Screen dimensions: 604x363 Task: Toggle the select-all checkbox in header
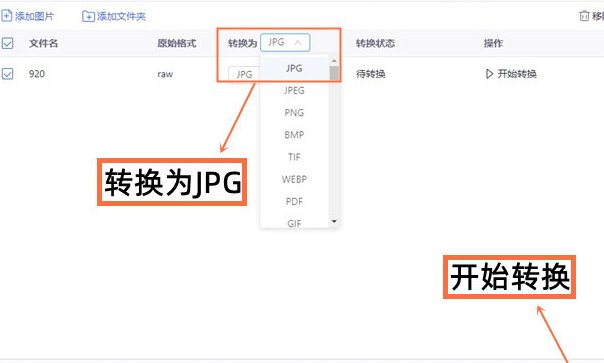(7, 43)
